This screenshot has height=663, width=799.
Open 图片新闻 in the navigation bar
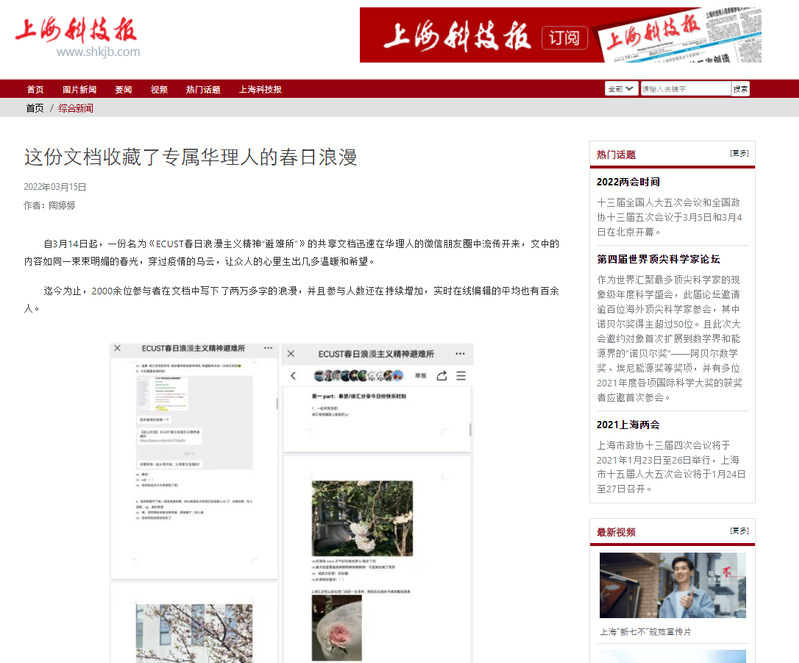point(79,89)
